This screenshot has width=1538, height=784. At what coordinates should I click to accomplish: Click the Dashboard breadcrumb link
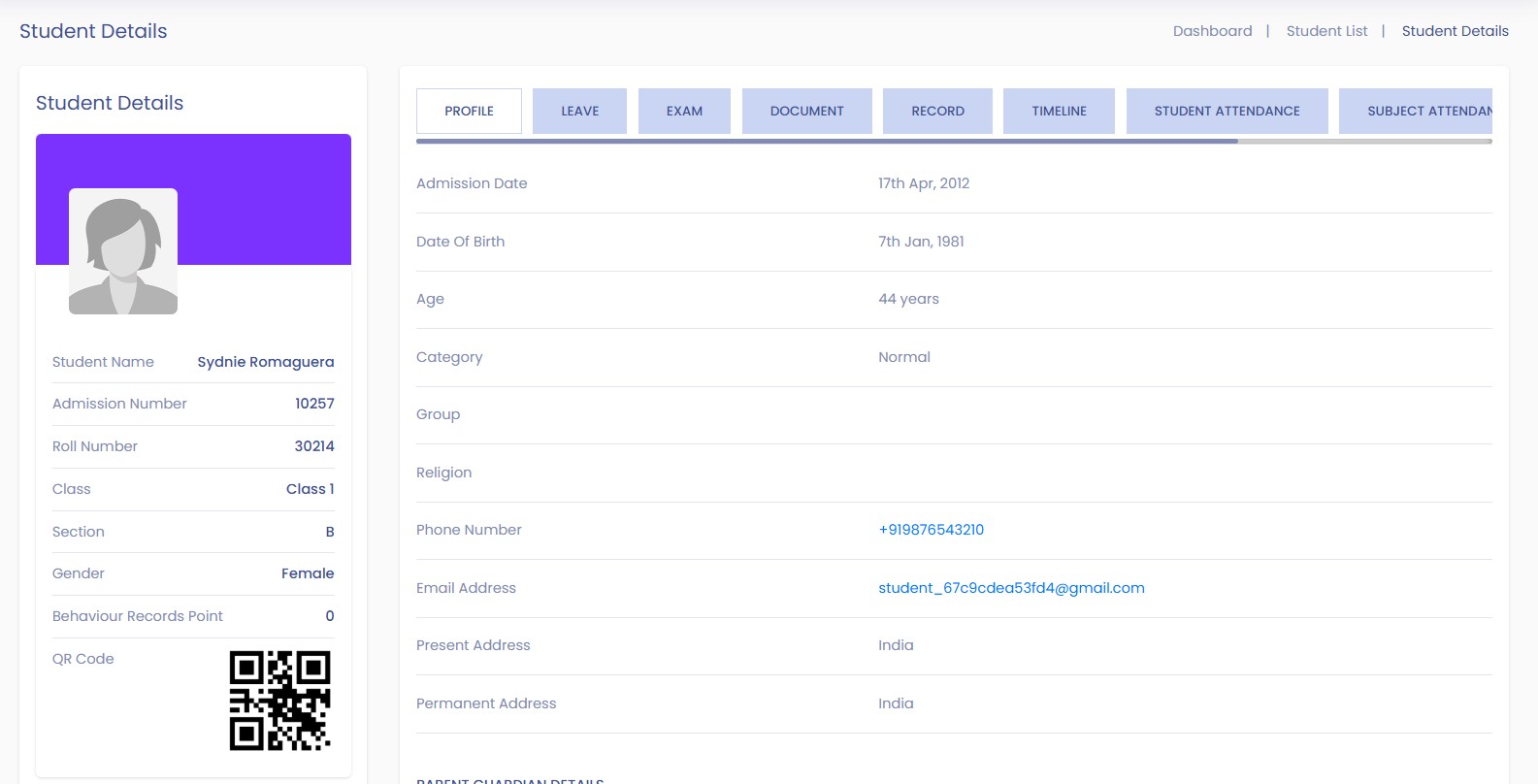(1212, 31)
